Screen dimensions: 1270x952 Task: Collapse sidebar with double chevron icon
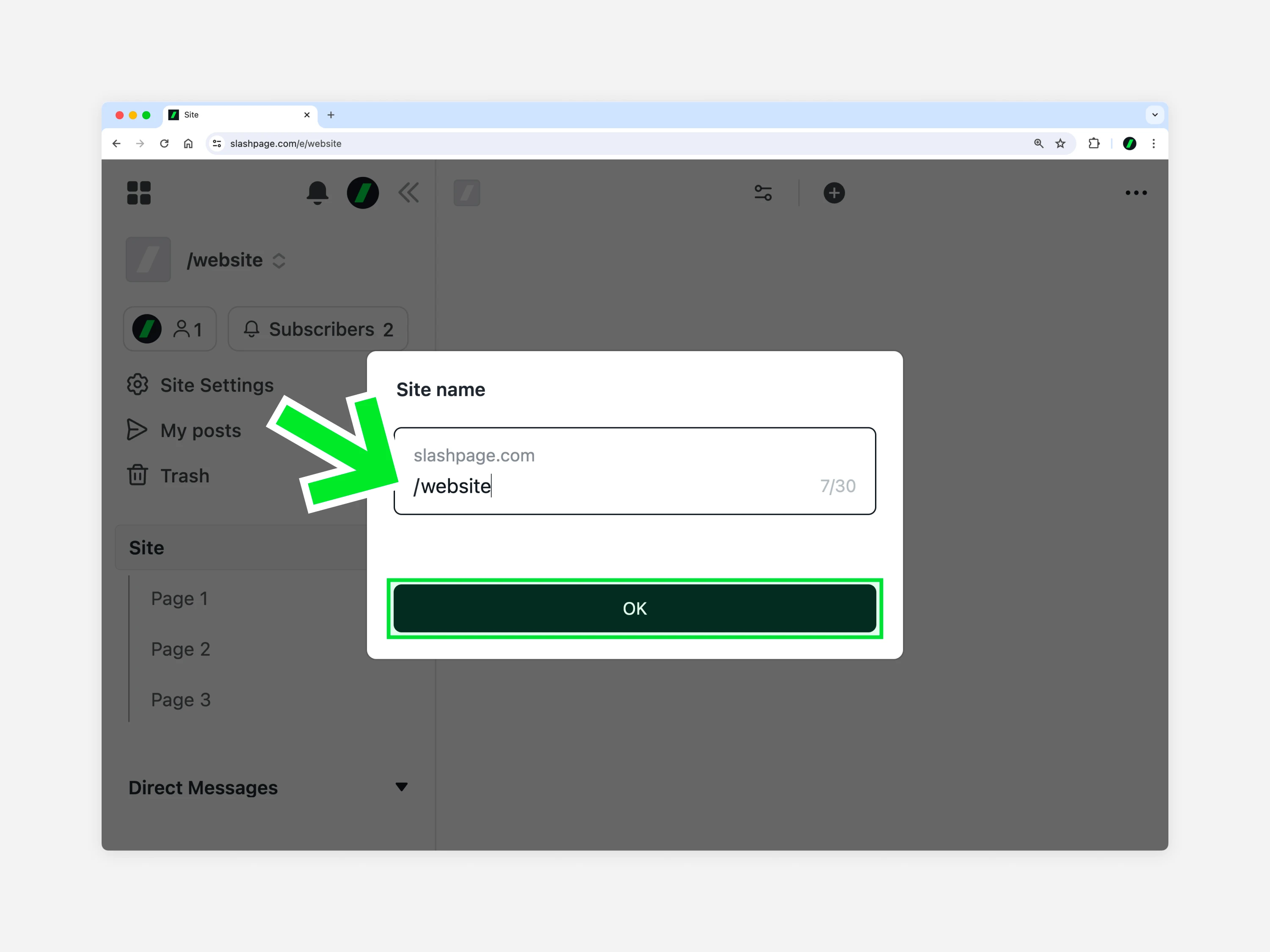pyautogui.click(x=409, y=193)
